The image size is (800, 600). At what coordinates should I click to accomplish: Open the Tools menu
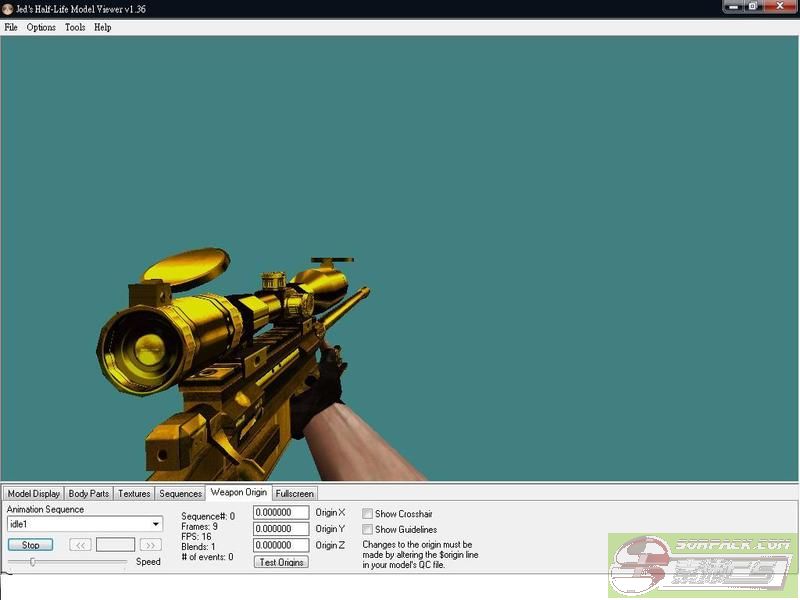coord(75,27)
